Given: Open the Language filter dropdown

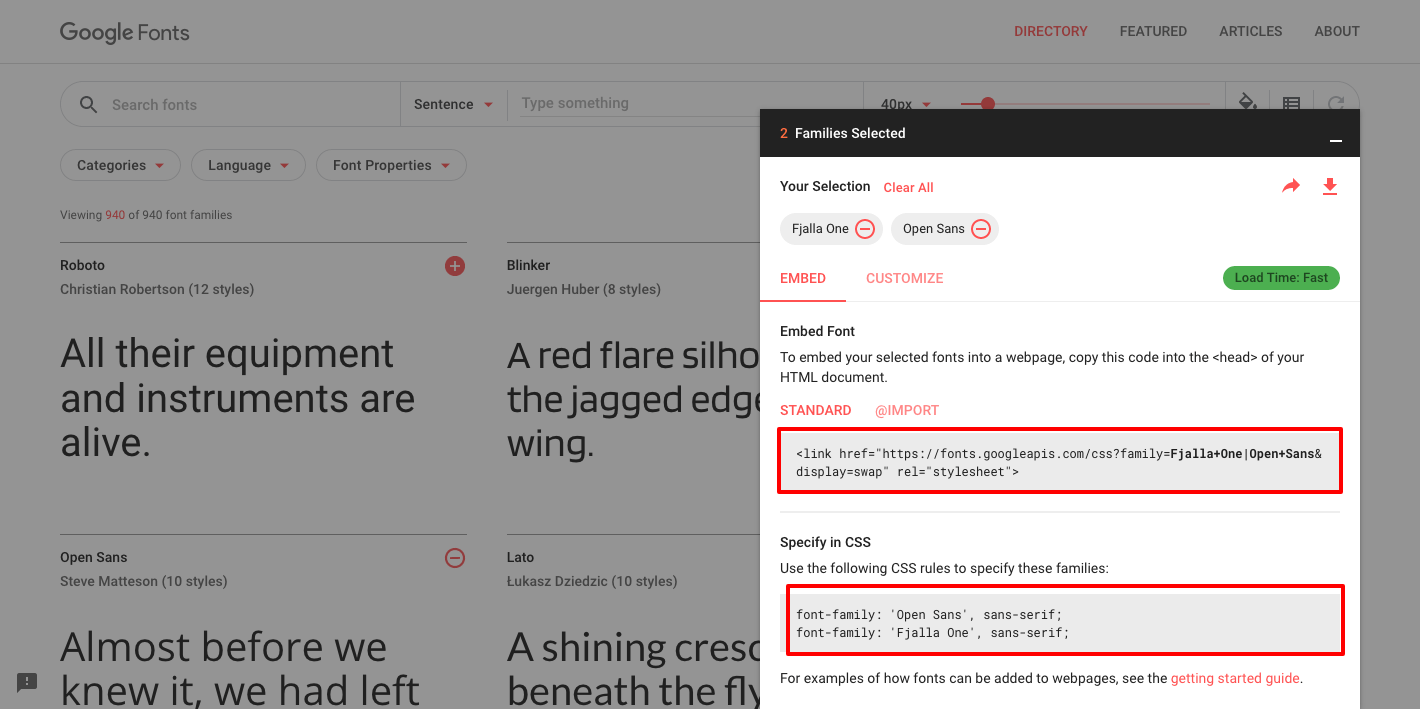Looking at the screenshot, I should coord(248,166).
